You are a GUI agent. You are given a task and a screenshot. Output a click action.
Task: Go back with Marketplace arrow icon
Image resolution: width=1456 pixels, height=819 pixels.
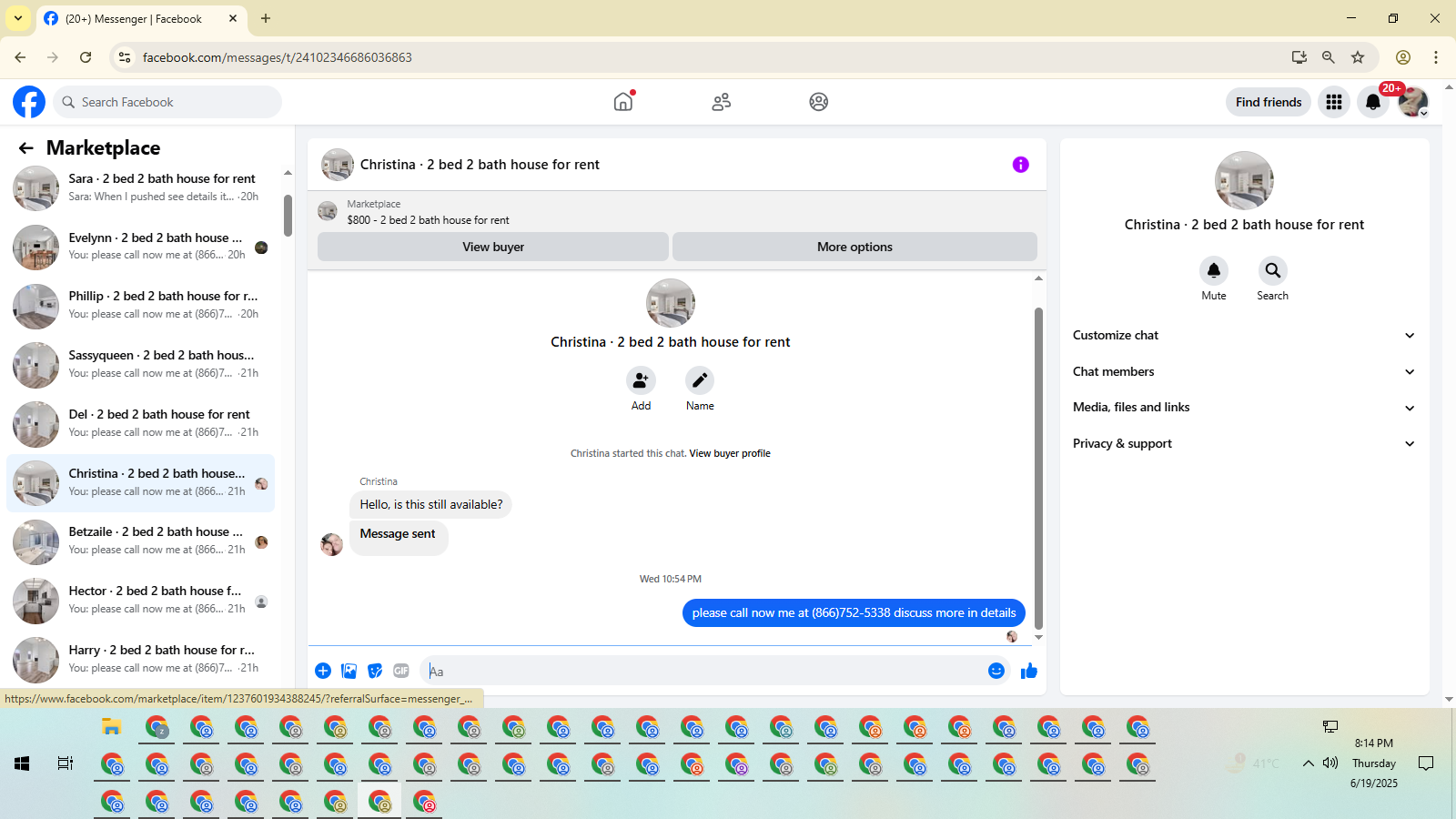pos(26,147)
